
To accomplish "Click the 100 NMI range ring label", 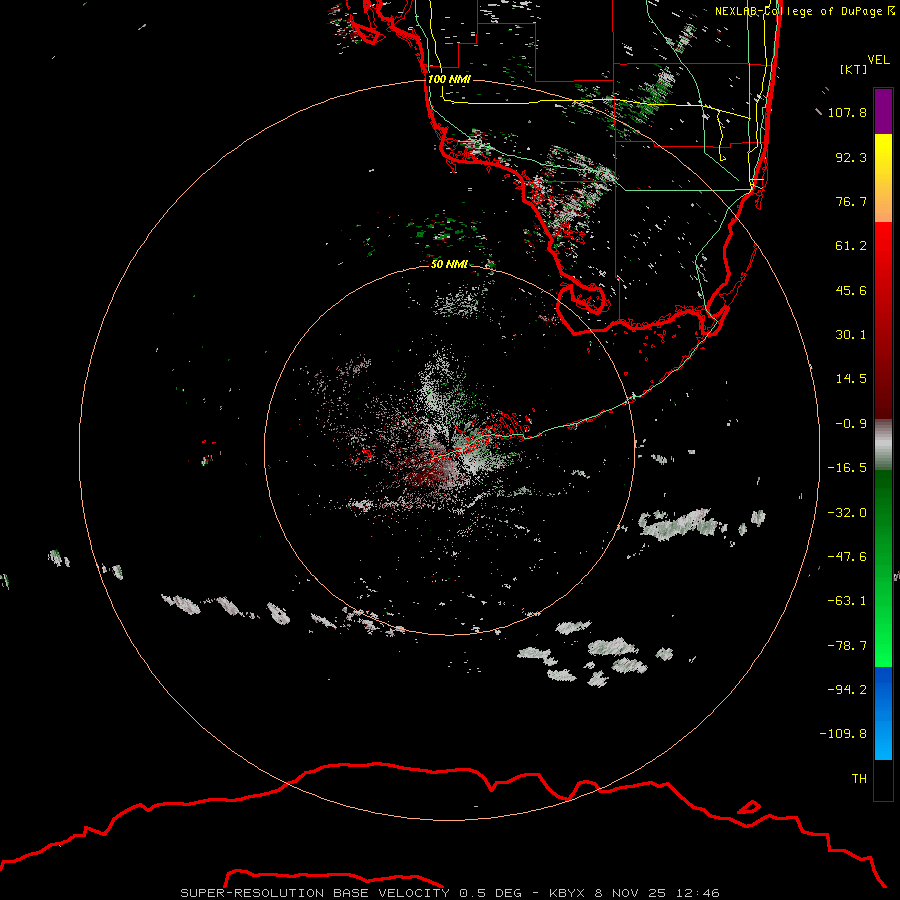I will click(449, 79).
